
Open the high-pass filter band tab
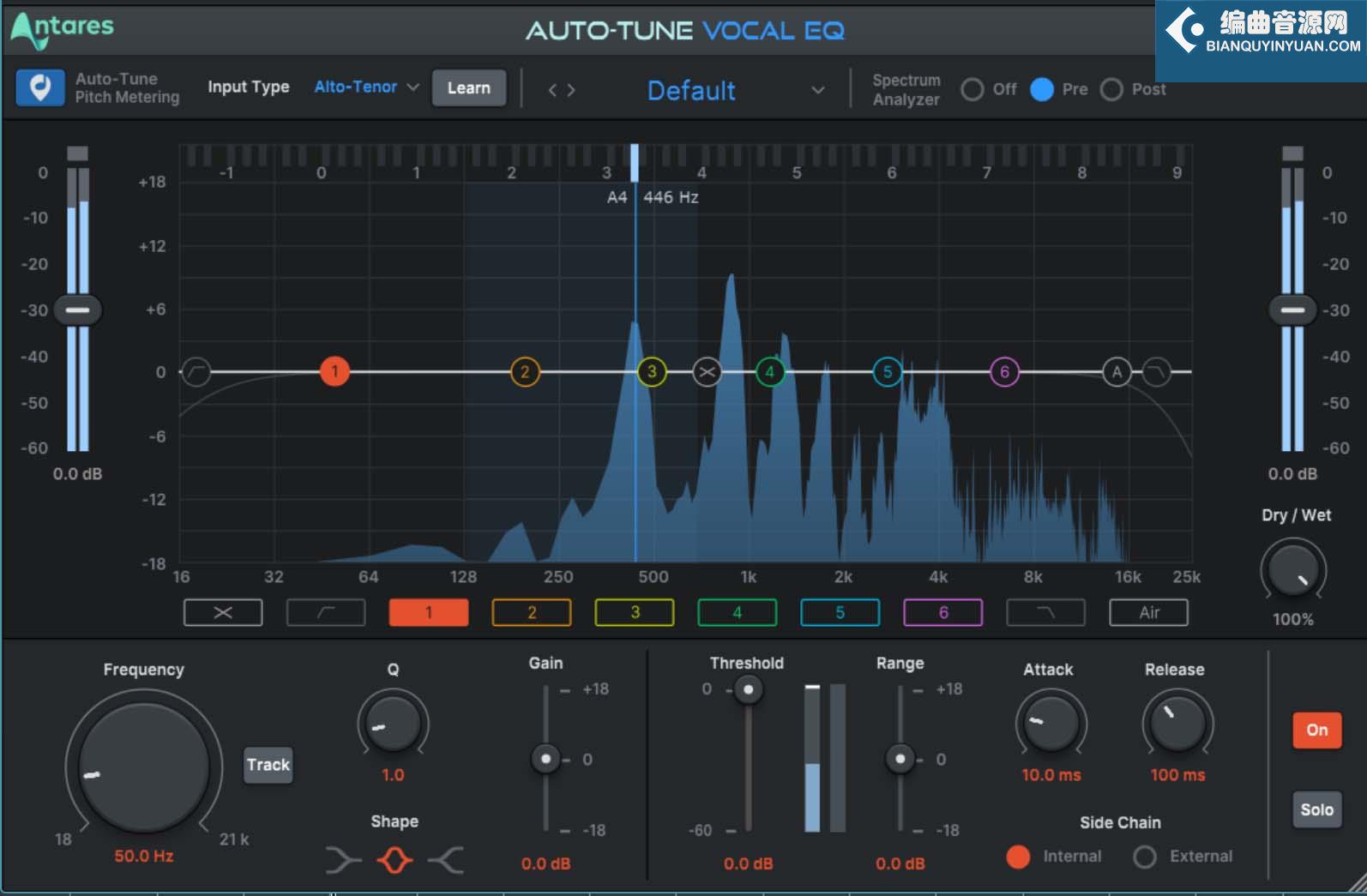(x=326, y=613)
